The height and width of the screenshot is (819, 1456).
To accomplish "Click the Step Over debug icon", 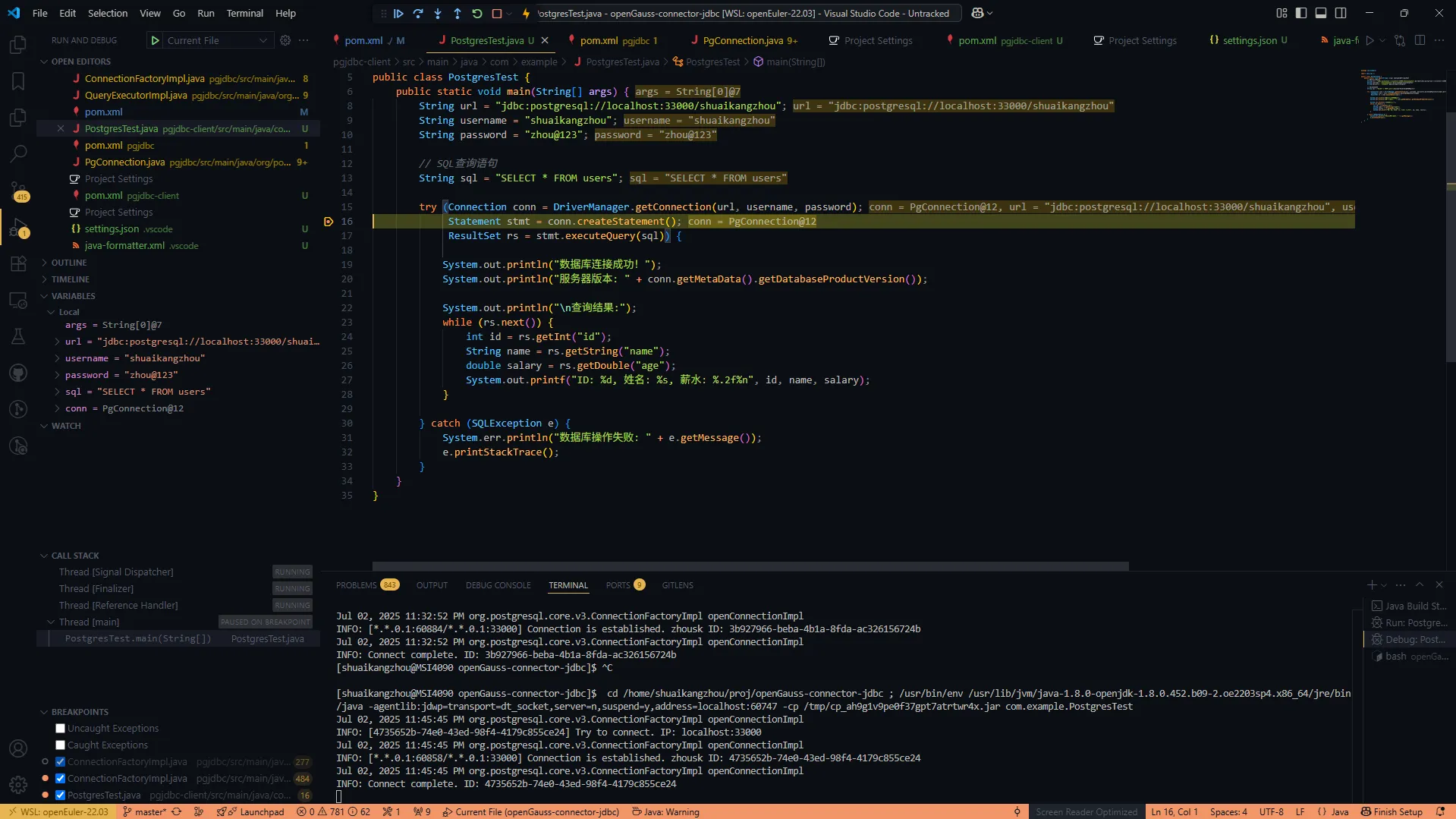I will (x=419, y=13).
